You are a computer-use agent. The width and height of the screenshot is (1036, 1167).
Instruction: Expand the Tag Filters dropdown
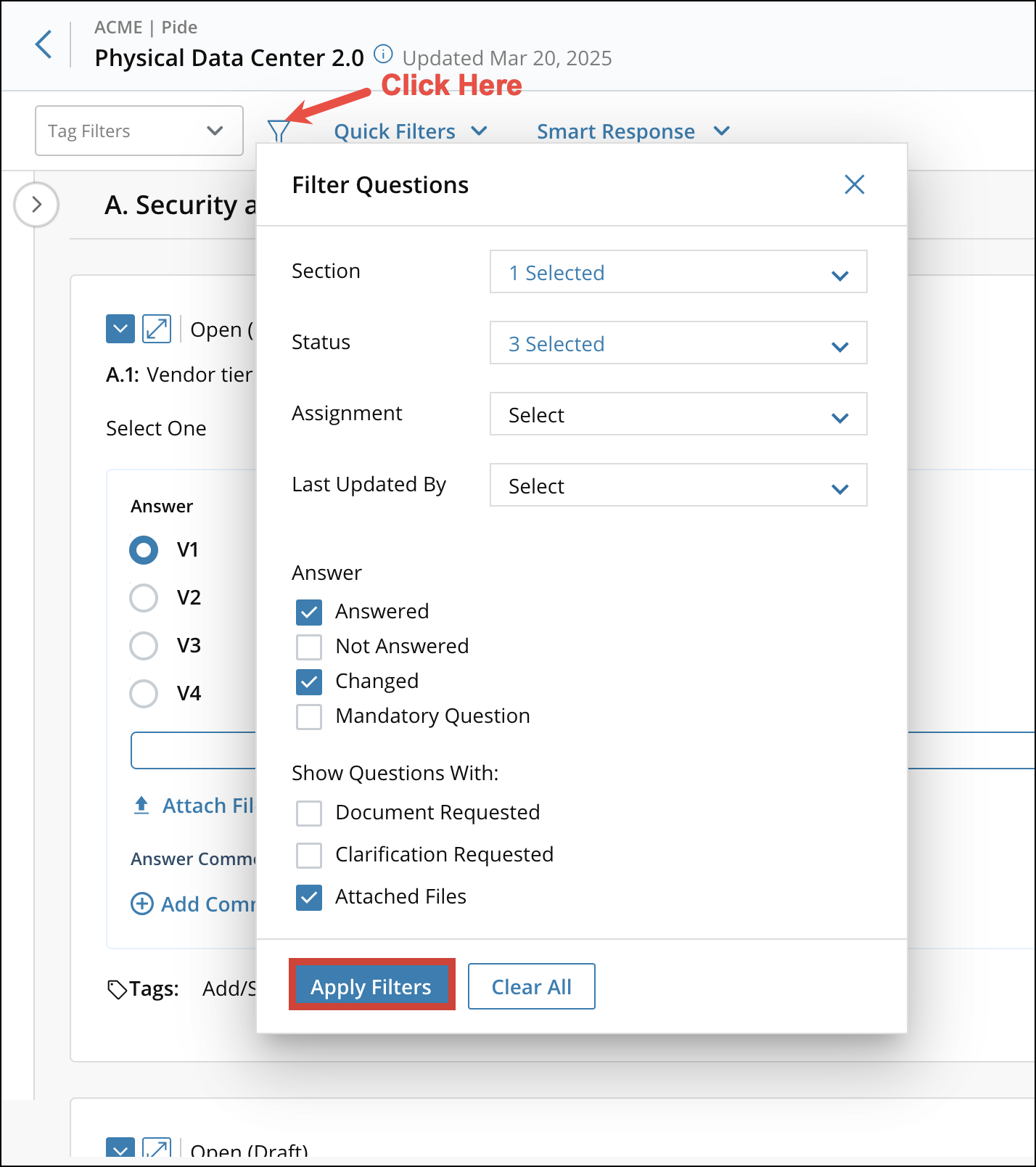139,131
